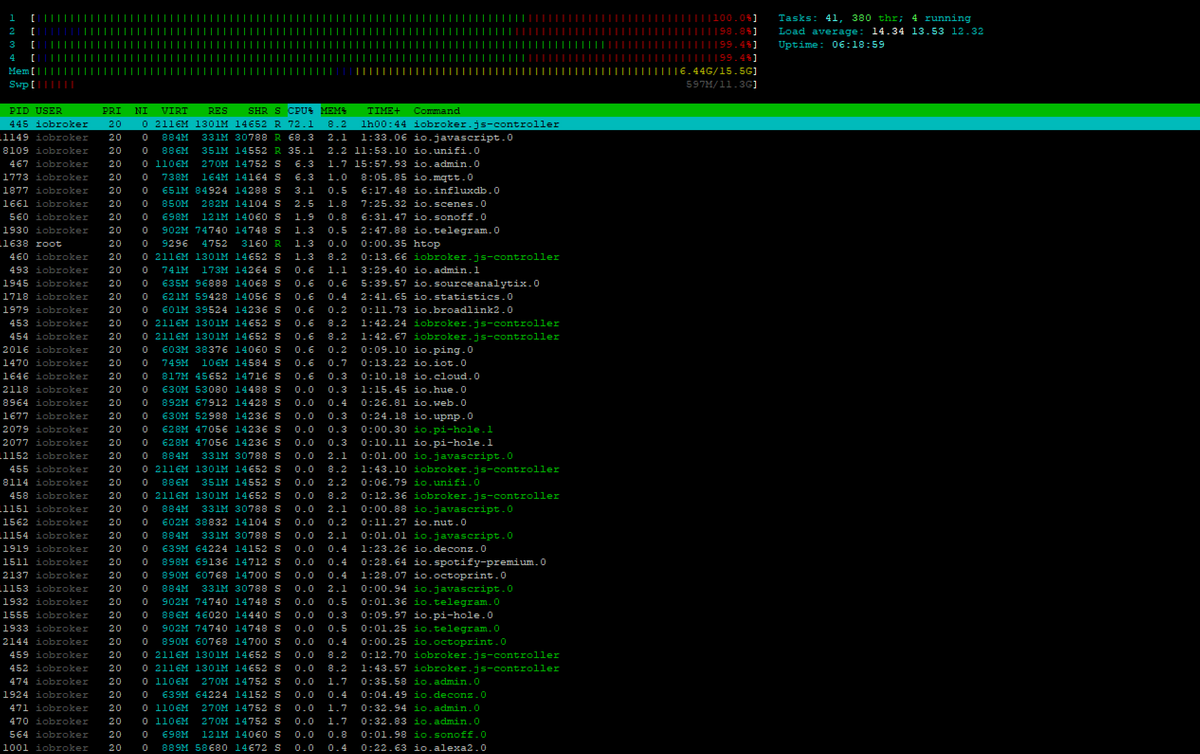Screen dimensions: 1200x754
Task: Select the PID 8109 io.unifi.0 process row
Action: 600,151
